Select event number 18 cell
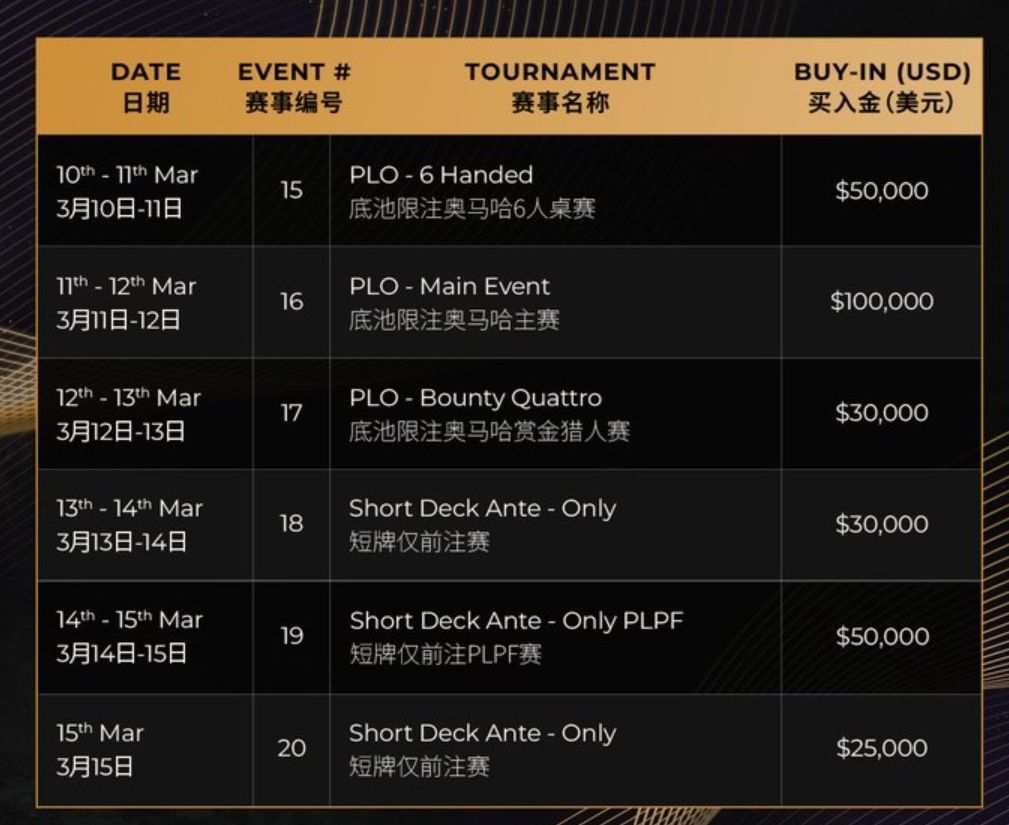Viewport: 1009px width, 825px height. pyautogui.click(x=291, y=524)
